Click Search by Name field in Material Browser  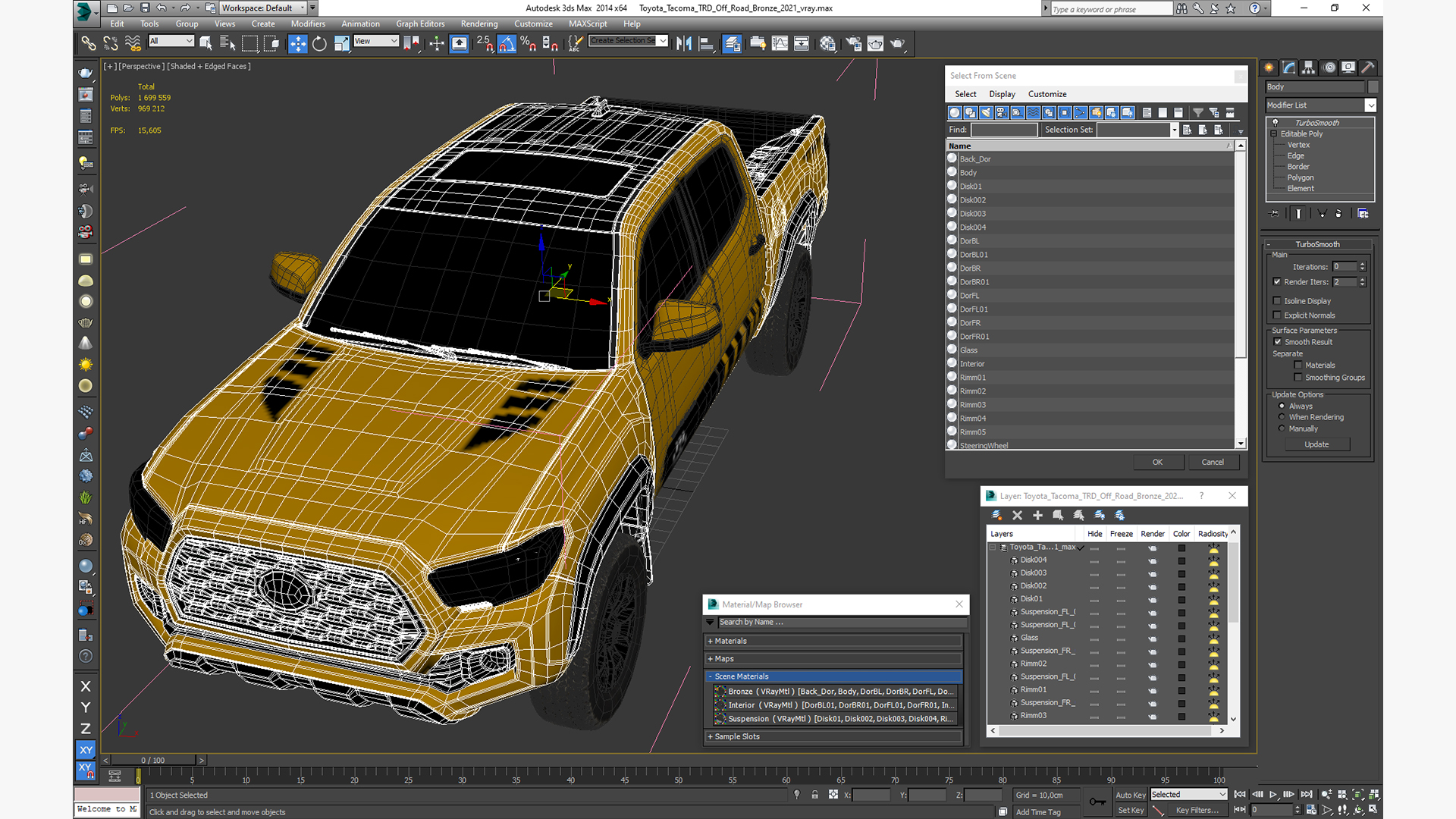tap(842, 622)
